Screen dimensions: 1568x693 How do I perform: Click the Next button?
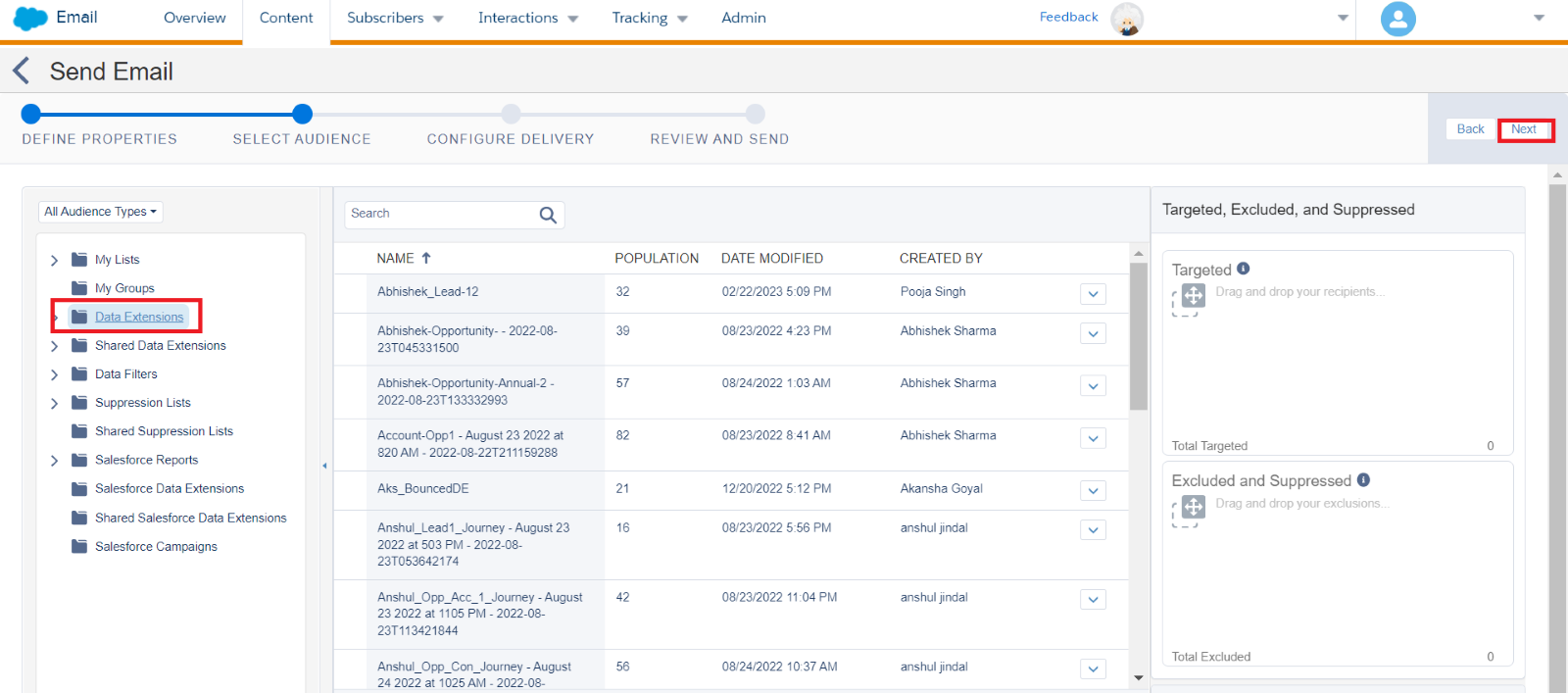coord(1524,129)
